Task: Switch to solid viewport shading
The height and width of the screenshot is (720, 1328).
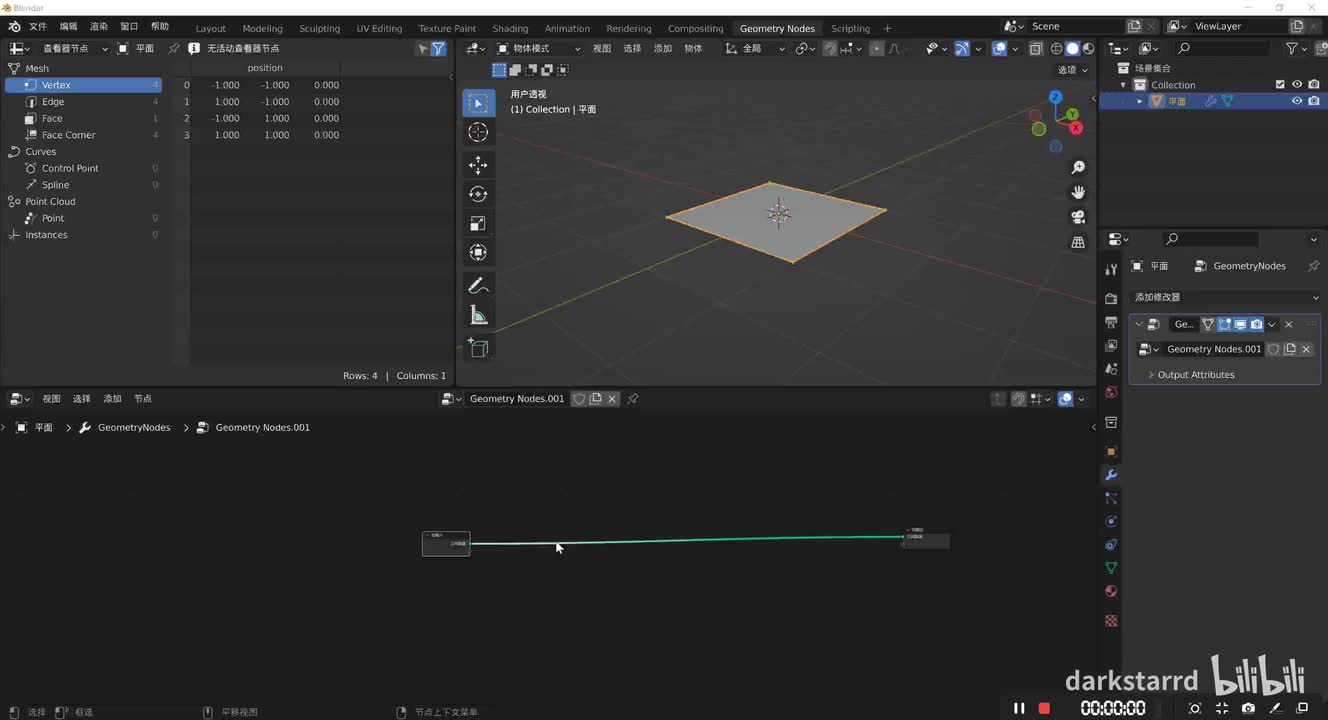Action: [1072, 48]
